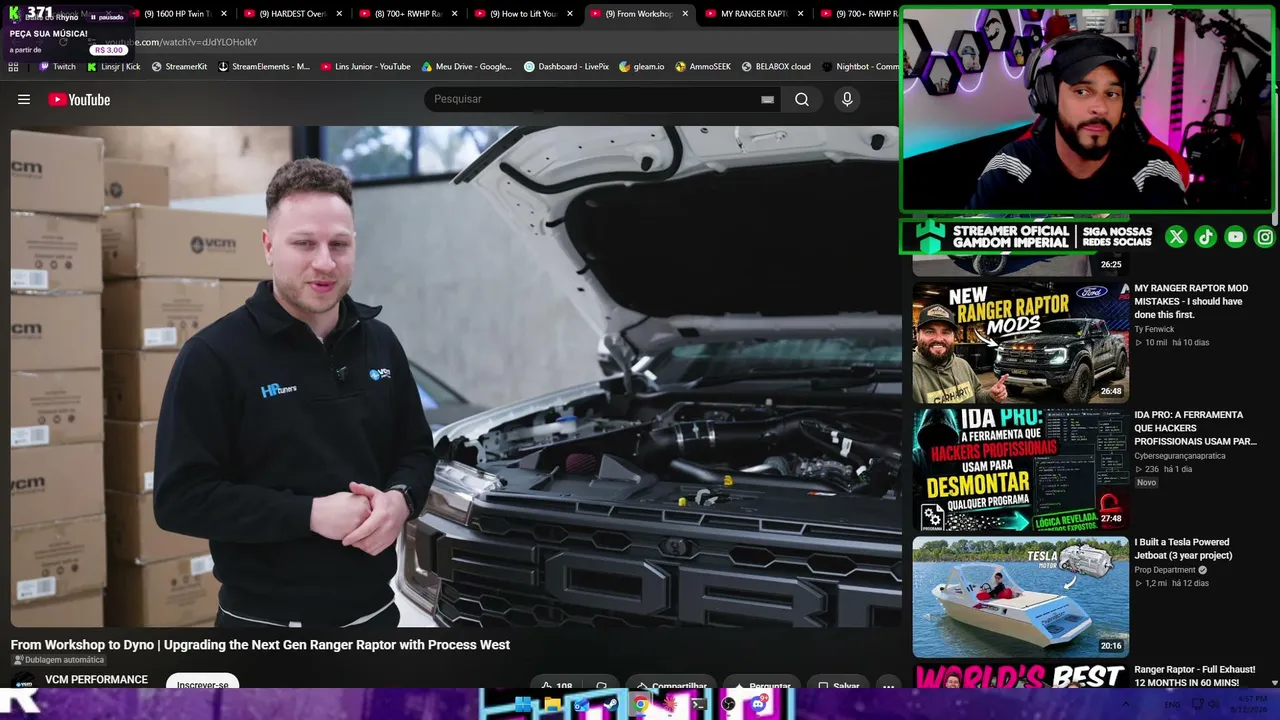Switch to the 'HARDEST Overl' browser tab
The image size is (1280, 720).
[x=292, y=14]
